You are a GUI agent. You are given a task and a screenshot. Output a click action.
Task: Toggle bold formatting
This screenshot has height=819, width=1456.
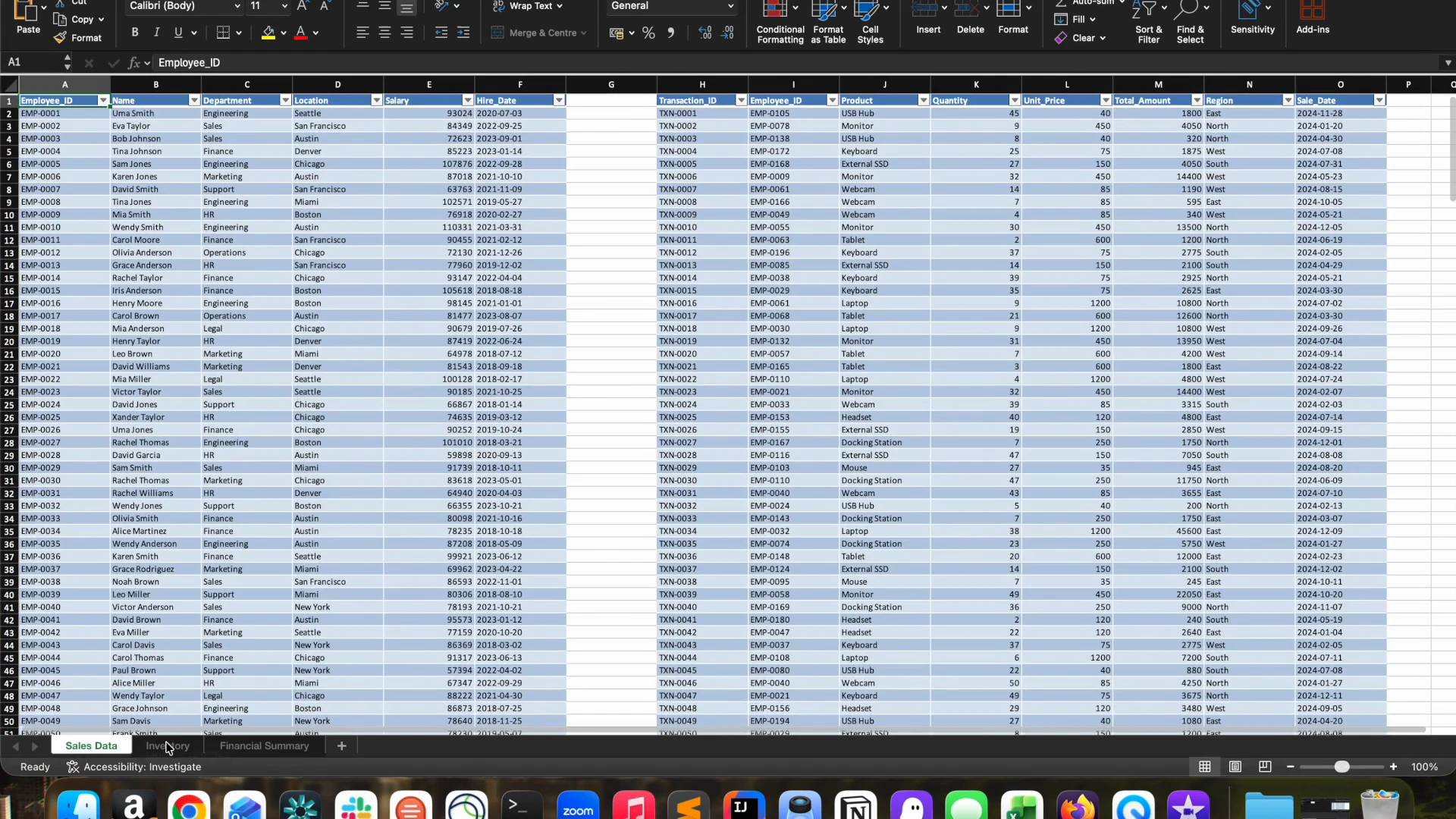(x=135, y=32)
